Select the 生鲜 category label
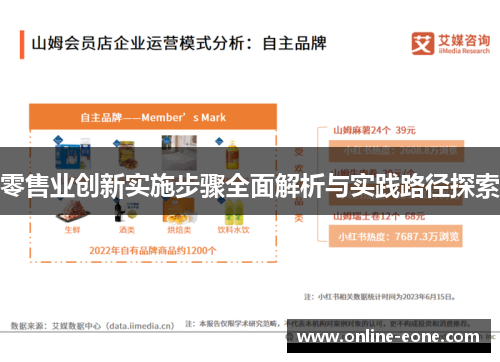This screenshot has height=362, width=500. click(72, 230)
